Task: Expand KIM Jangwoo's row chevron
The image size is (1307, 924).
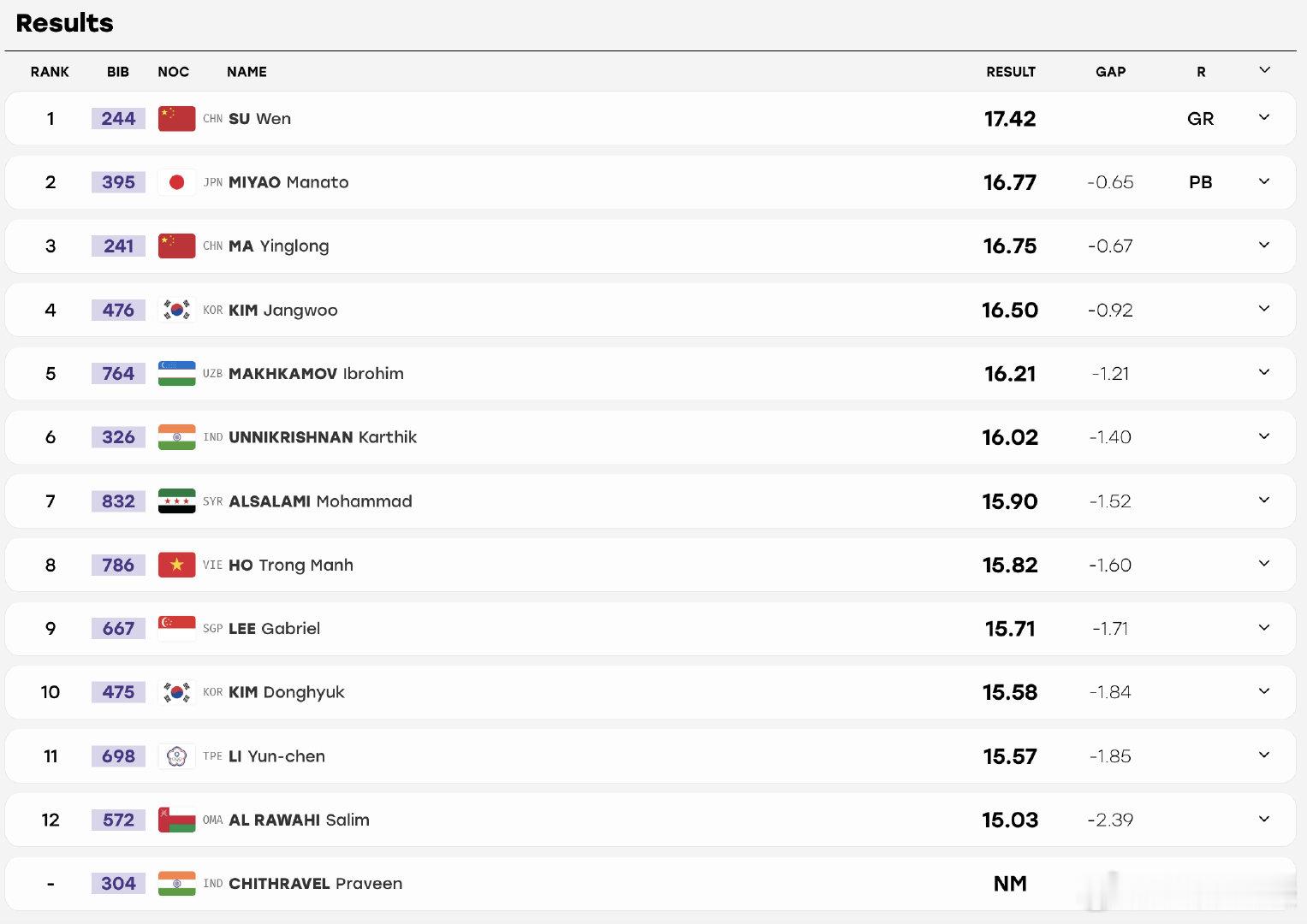Action: 1264,309
